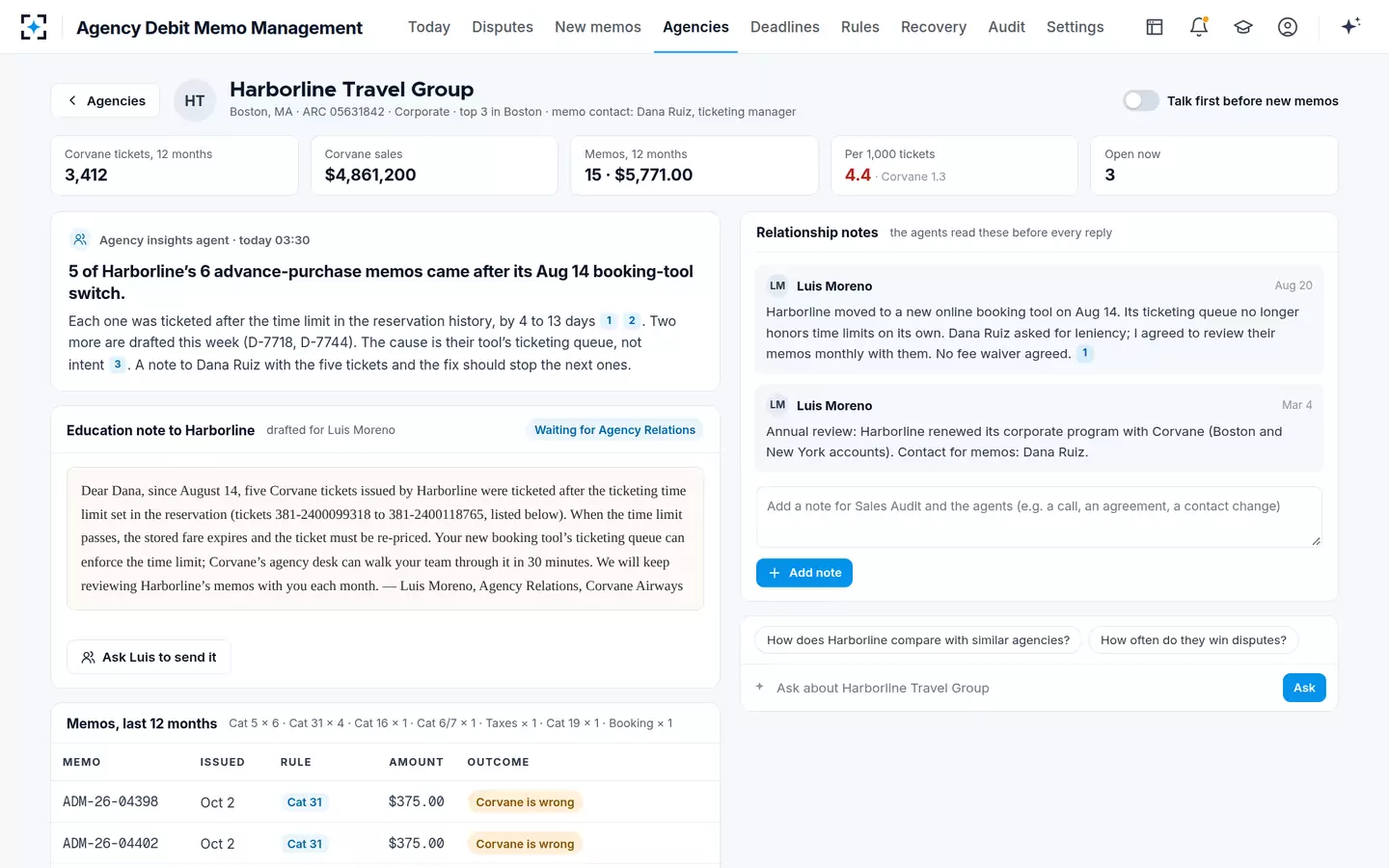Open the Settings tab
This screenshot has width=1389, height=868.
[x=1076, y=27]
